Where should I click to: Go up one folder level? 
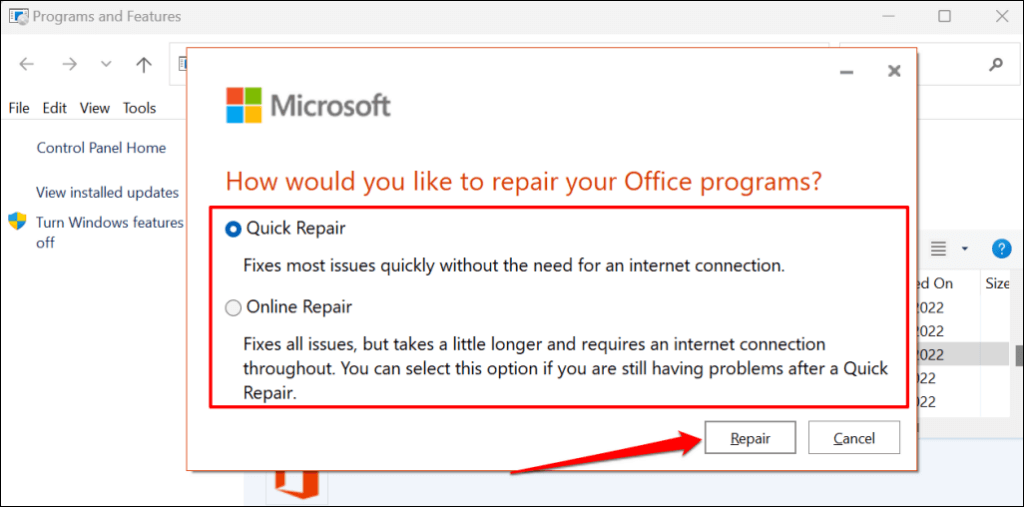144,65
